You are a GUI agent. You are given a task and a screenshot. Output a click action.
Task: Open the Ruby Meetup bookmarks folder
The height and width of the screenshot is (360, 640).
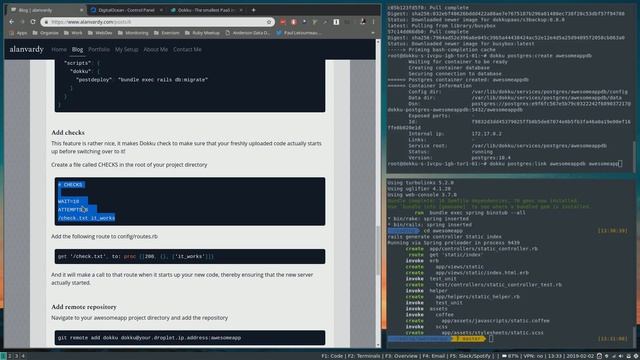pyautogui.click(x=202, y=33)
